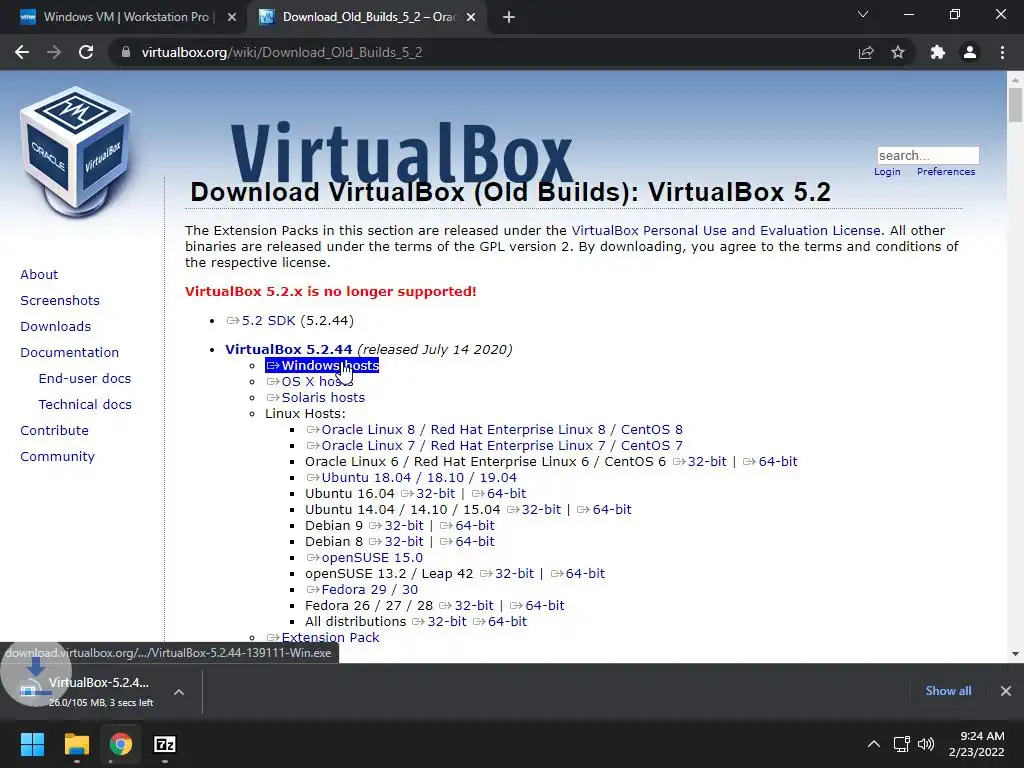Image resolution: width=1024 pixels, height=768 pixels.
Task: Click the VirtualBox cube logo
Action: coord(76,151)
